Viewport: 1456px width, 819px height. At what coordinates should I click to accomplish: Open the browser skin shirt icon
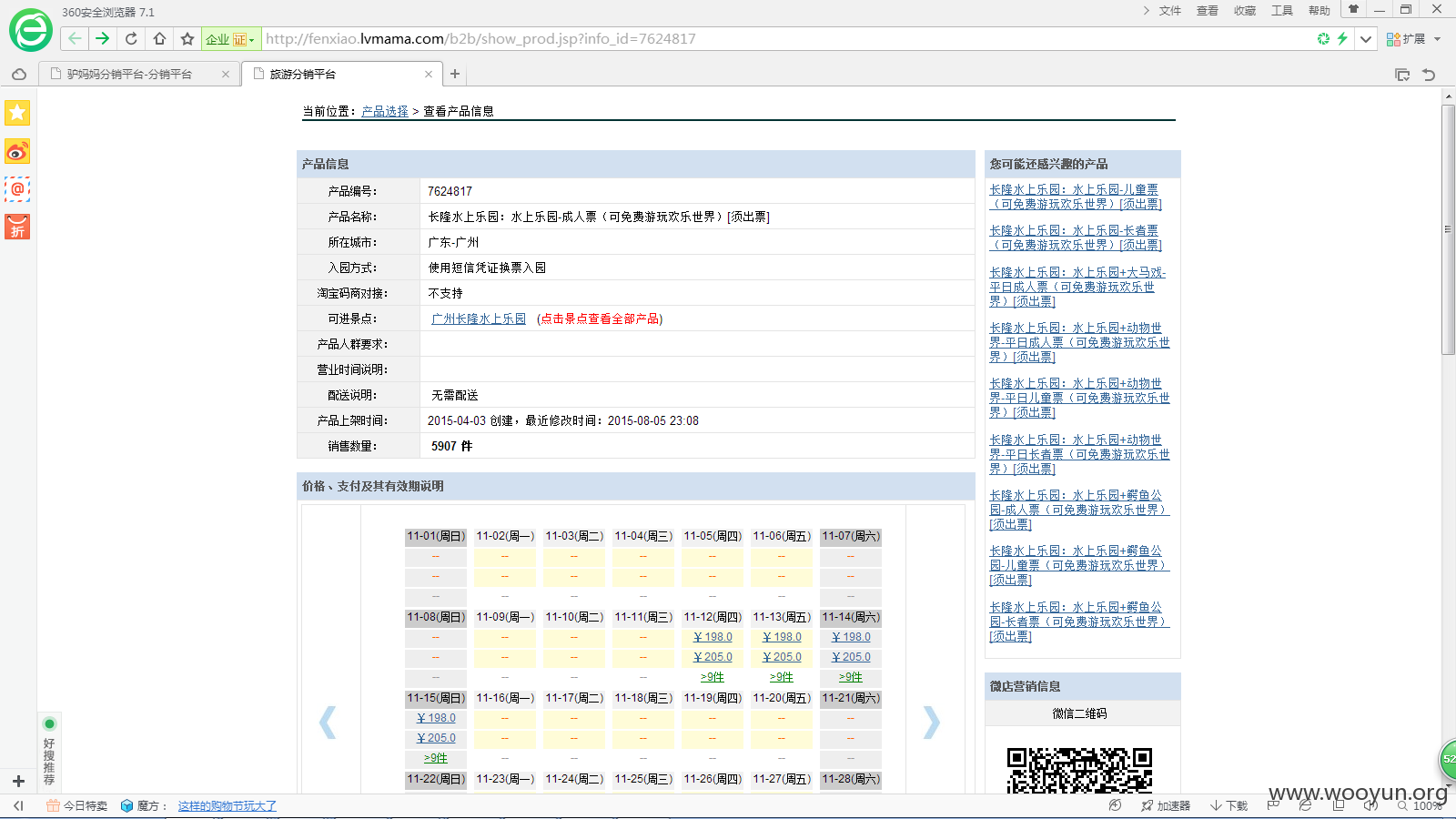1353,10
